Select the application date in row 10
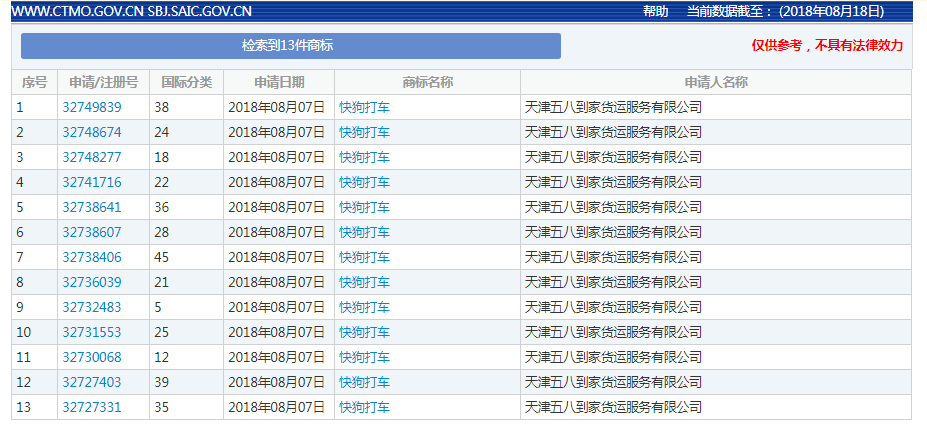Screen dimensions: 927x430 (x=277, y=332)
